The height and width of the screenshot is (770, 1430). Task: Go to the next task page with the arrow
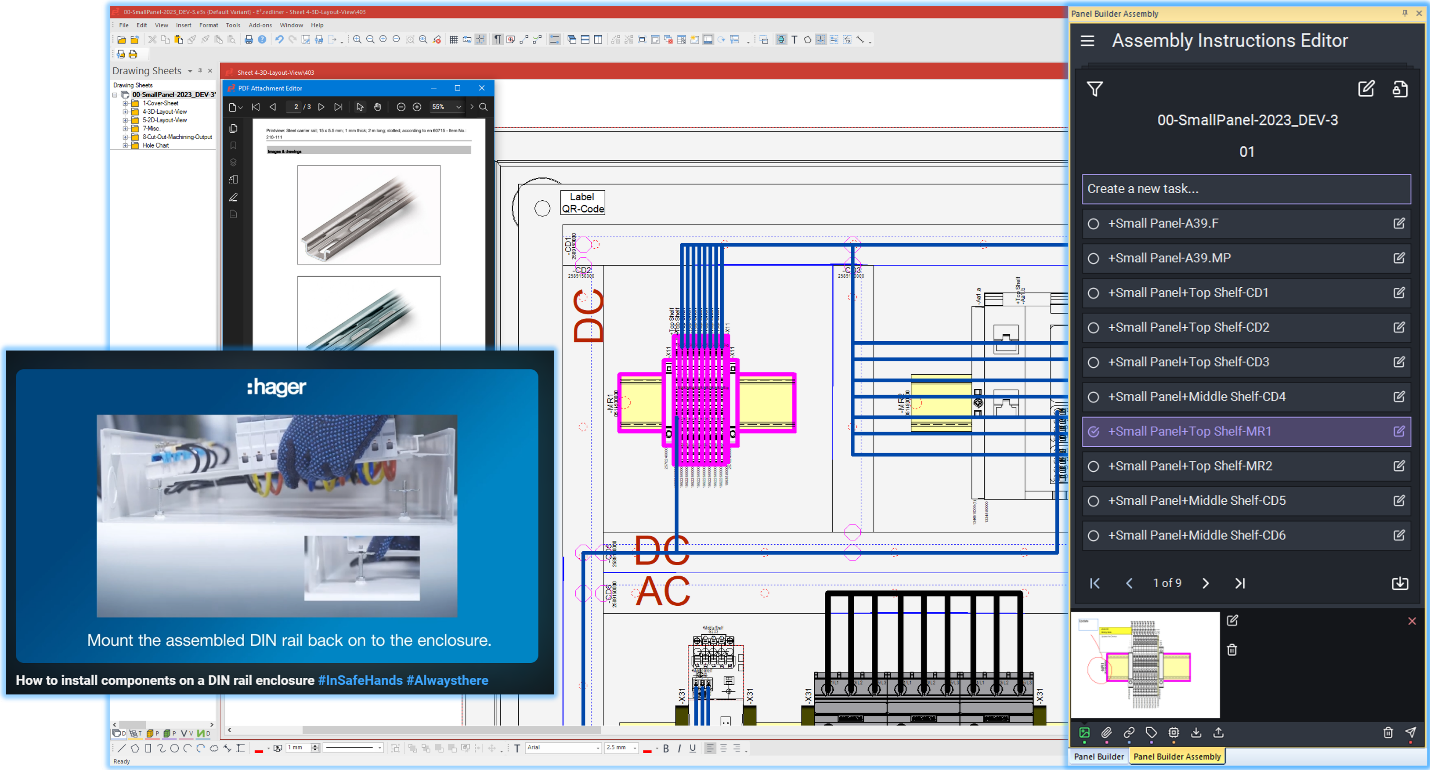point(1205,583)
